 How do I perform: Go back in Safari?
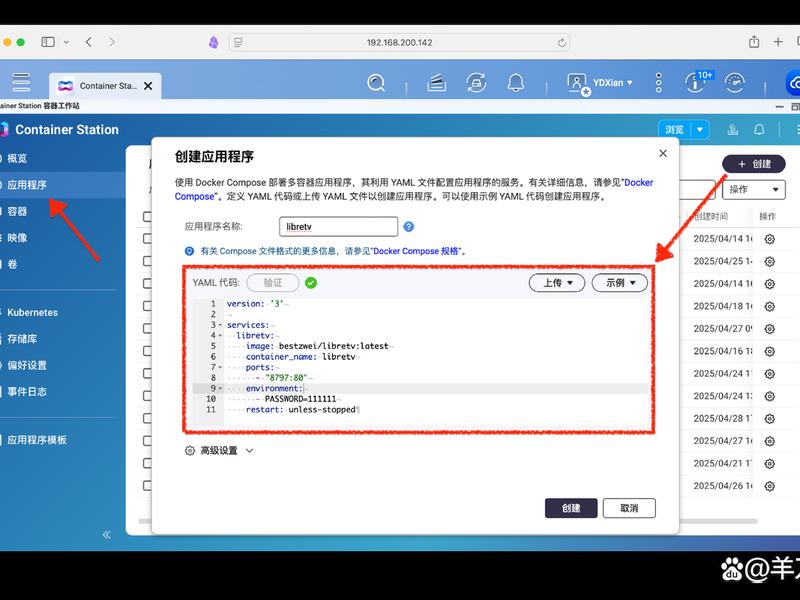89,42
